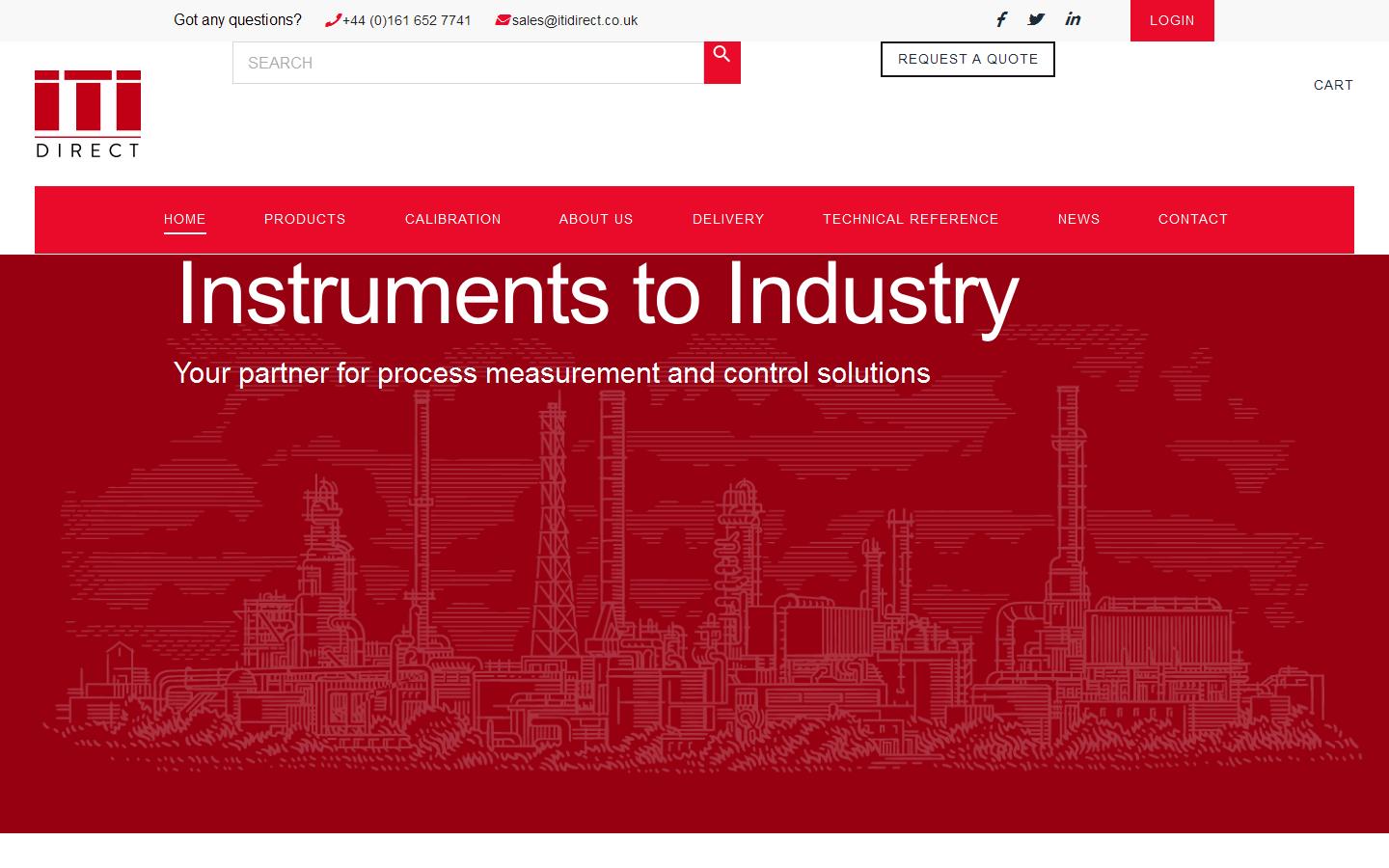
Task: Click REQUEST A QUOTE
Action: 967,59
